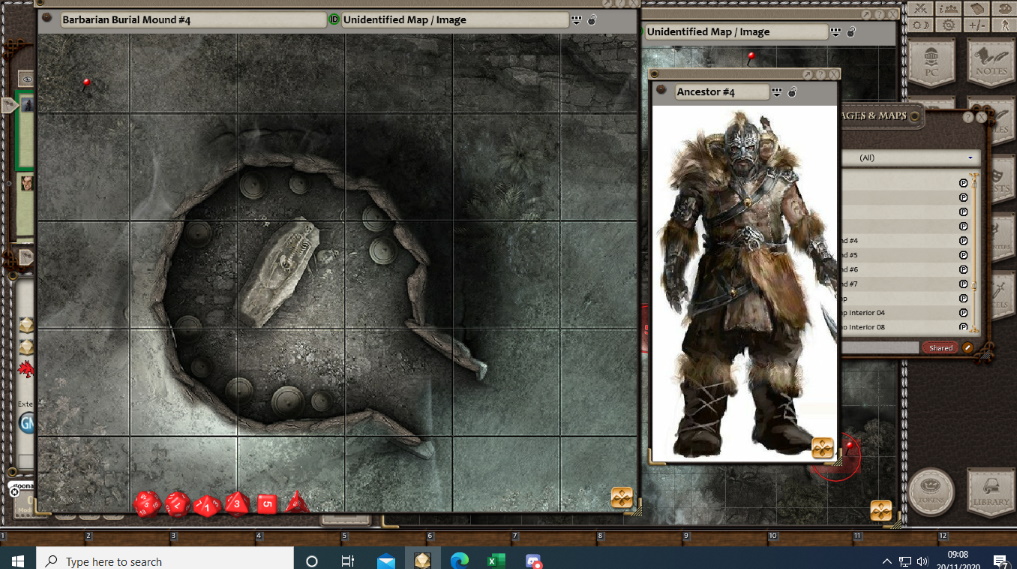Screen dimensions: 1017x569
Task: Click the red pin on the map
Action: tap(87, 83)
